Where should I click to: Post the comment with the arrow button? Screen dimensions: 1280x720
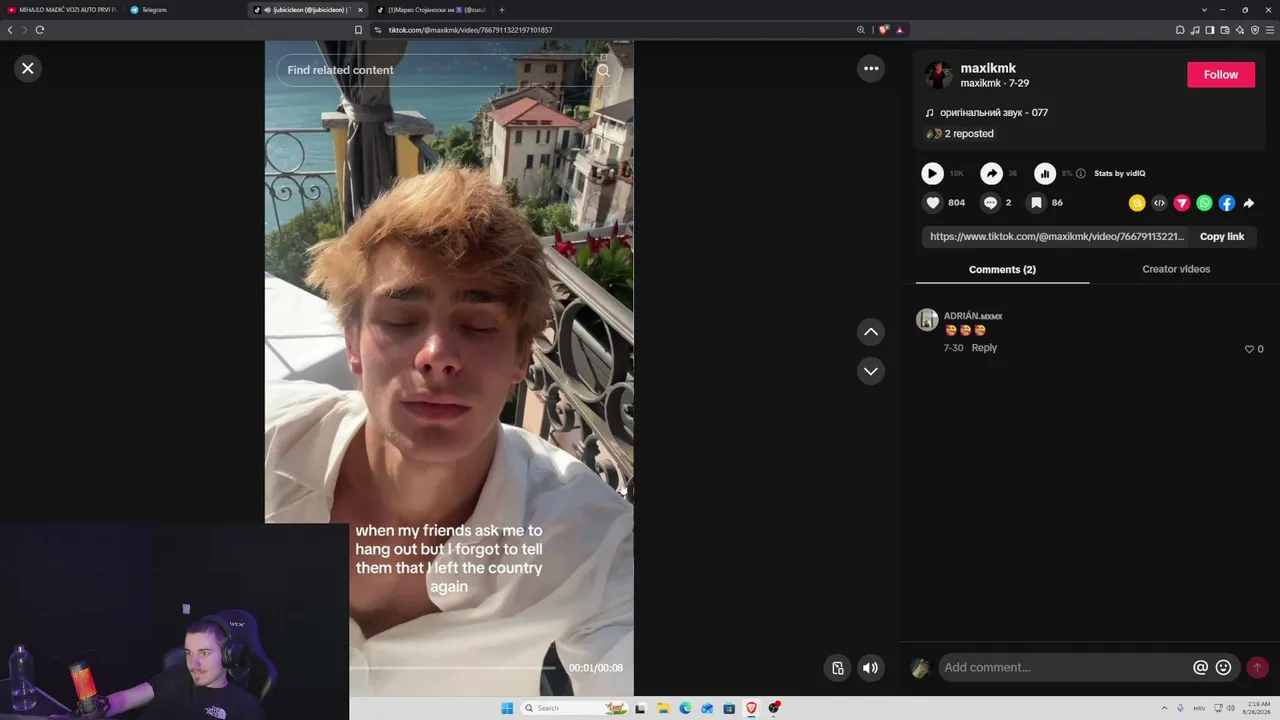[x=1257, y=668]
